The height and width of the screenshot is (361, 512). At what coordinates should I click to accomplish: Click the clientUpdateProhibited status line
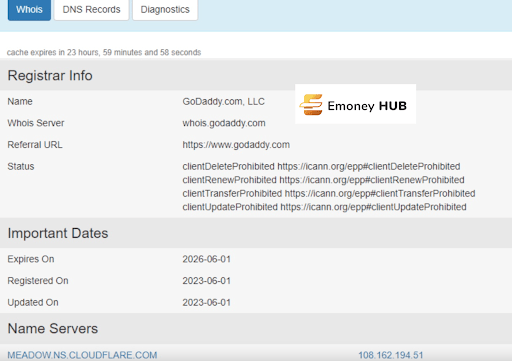tap(324, 207)
